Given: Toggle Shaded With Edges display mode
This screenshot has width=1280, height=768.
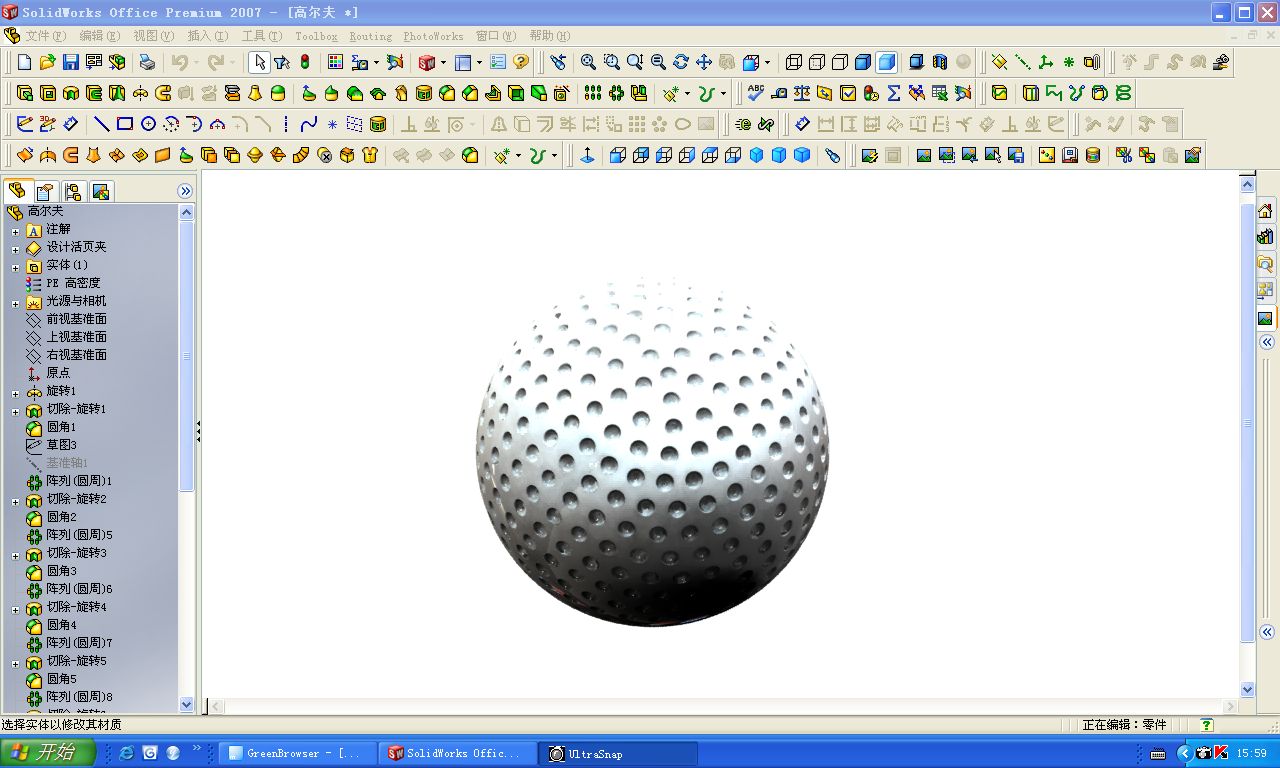Looking at the screenshot, I should 863,62.
